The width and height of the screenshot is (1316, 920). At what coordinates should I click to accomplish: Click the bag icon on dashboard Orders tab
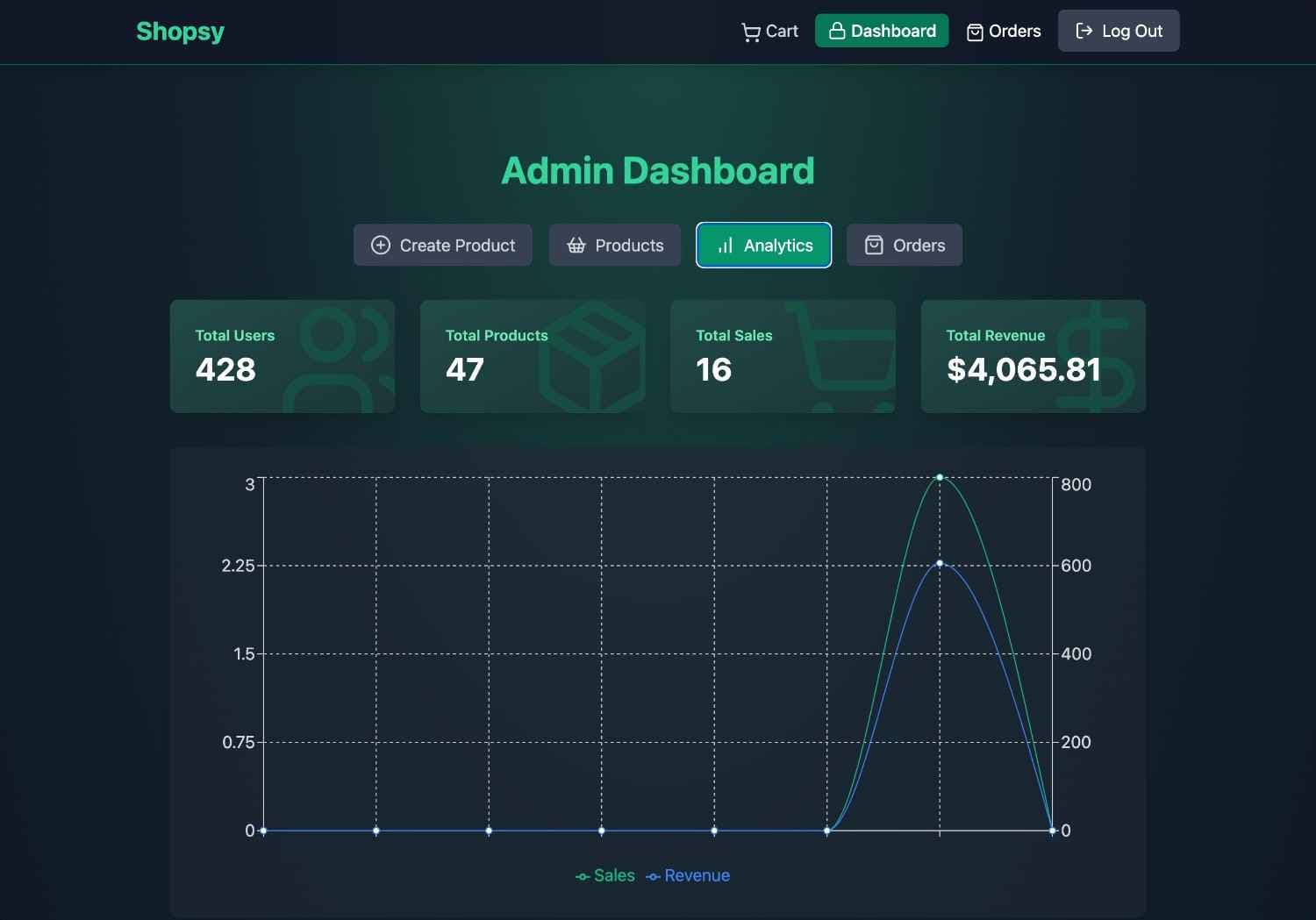point(874,246)
